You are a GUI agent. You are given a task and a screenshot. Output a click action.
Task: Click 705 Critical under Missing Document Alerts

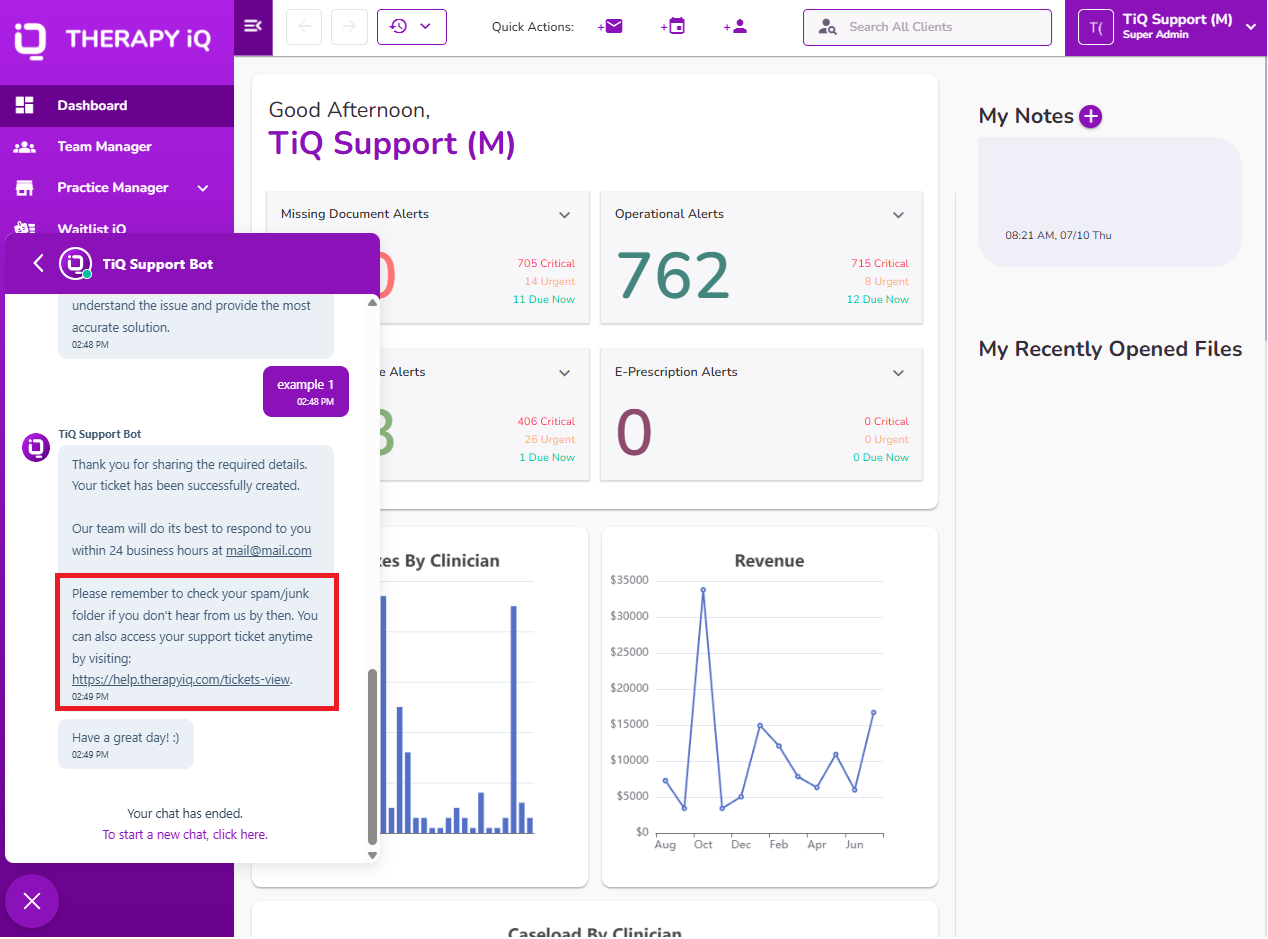click(x=546, y=264)
